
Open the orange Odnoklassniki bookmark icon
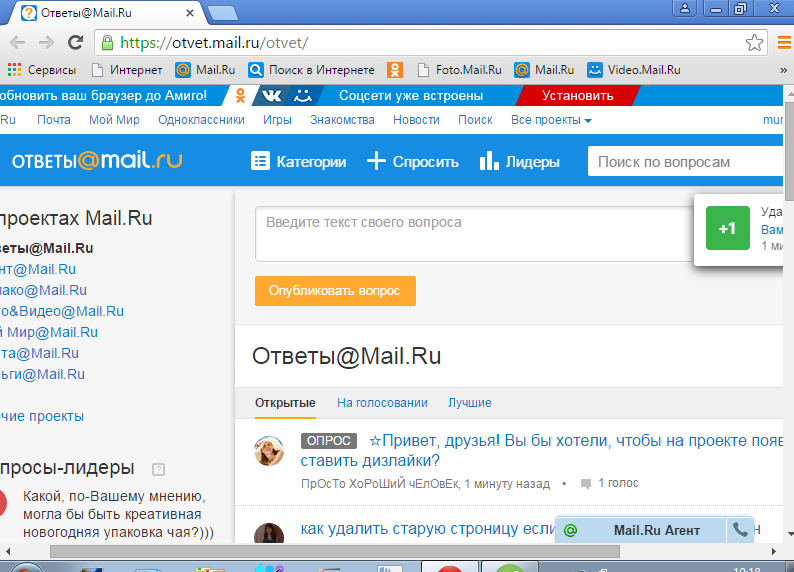click(x=395, y=70)
